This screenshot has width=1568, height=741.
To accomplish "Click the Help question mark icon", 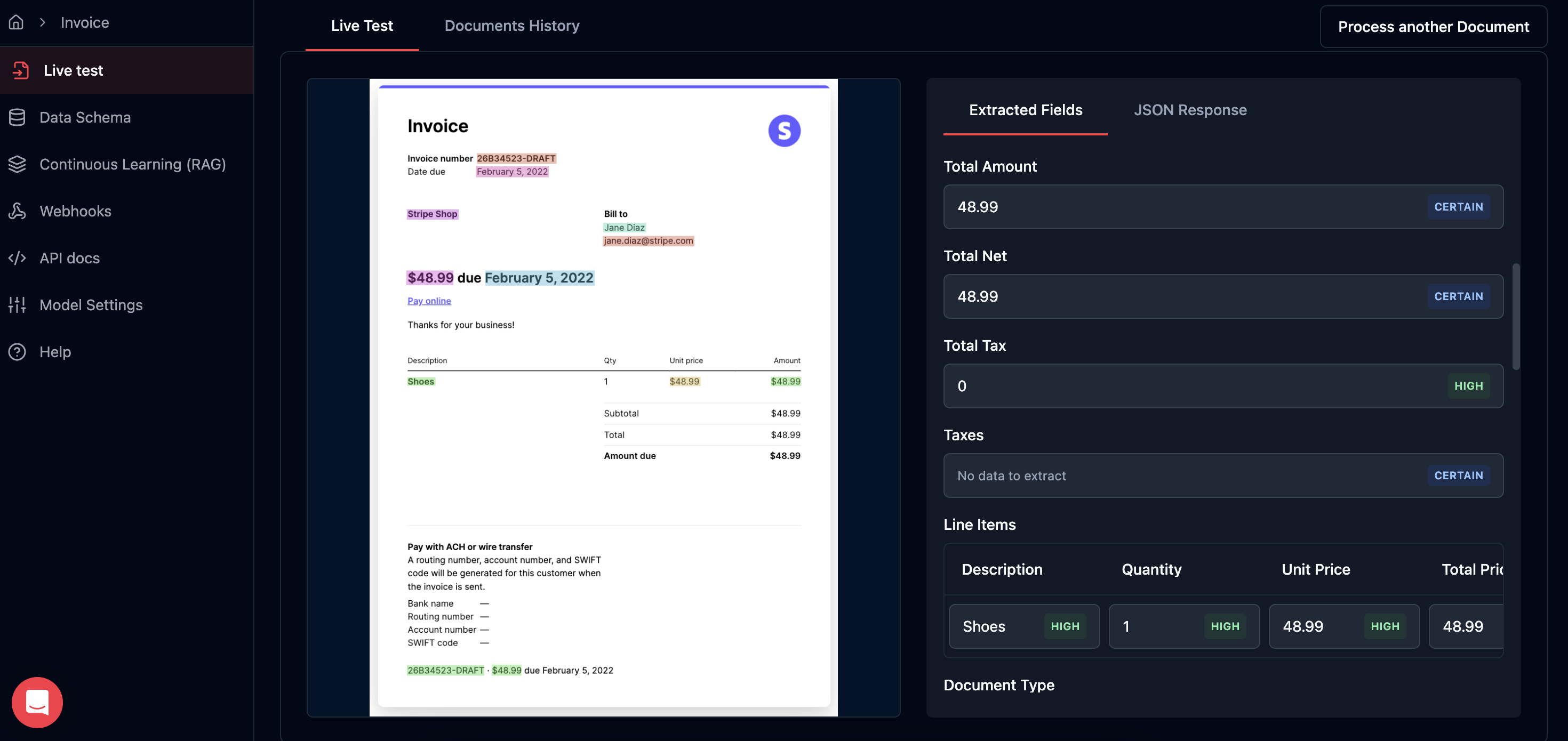I will (17, 352).
